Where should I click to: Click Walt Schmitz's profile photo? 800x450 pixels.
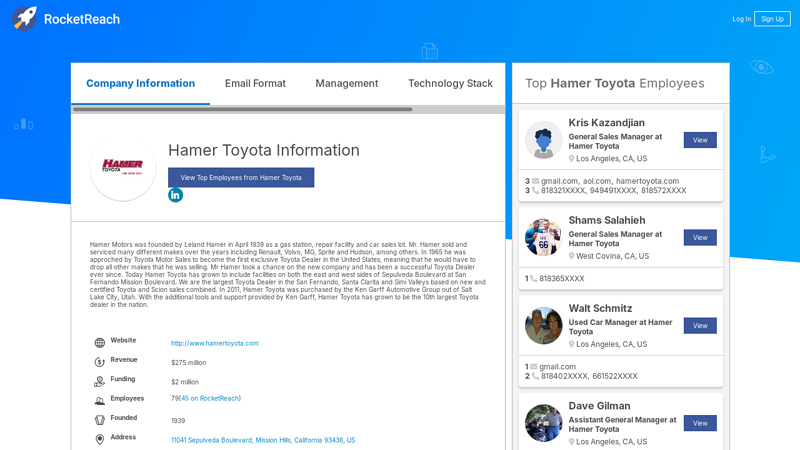tap(543, 326)
